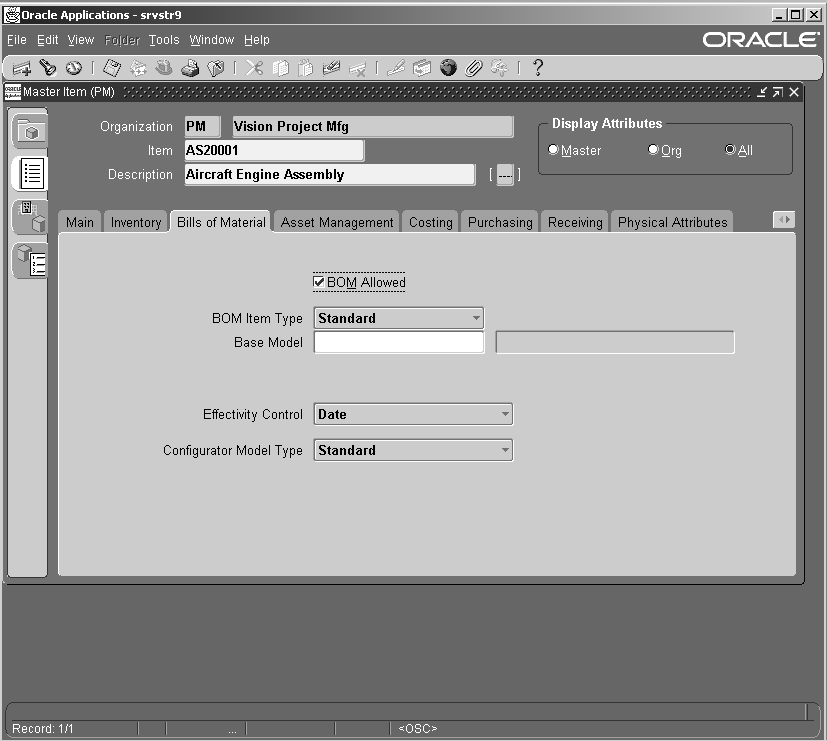Switch to the Main tab

point(80,222)
